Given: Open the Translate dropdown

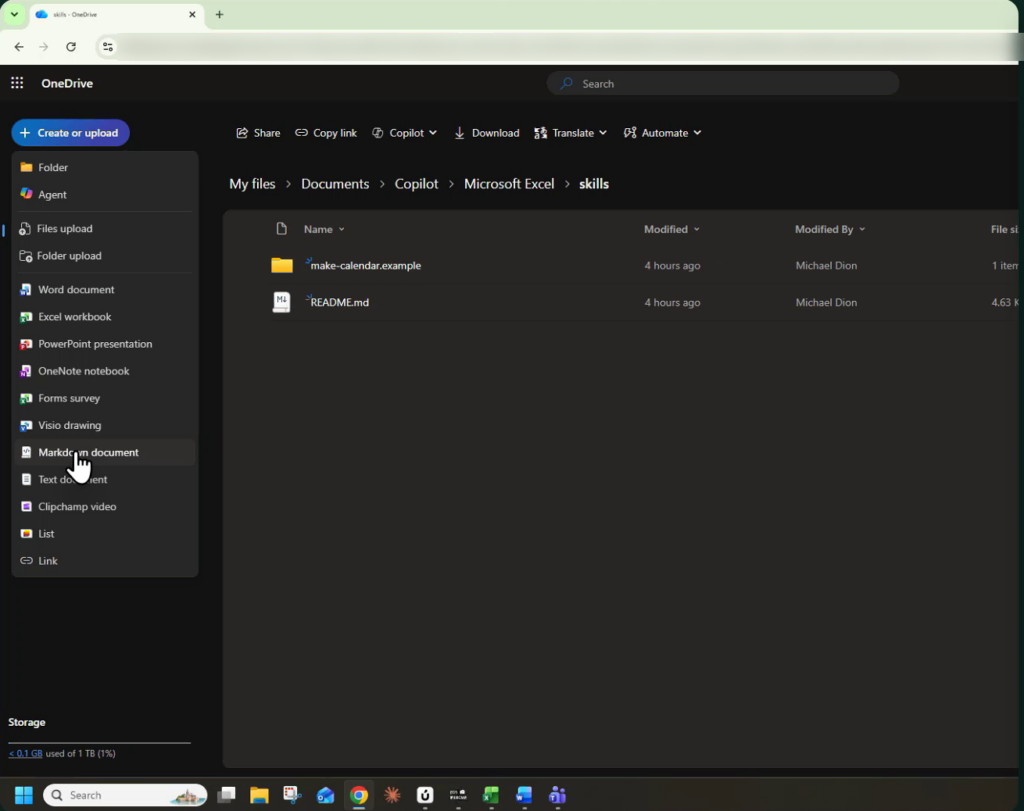Looking at the screenshot, I should (x=571, y=133).
